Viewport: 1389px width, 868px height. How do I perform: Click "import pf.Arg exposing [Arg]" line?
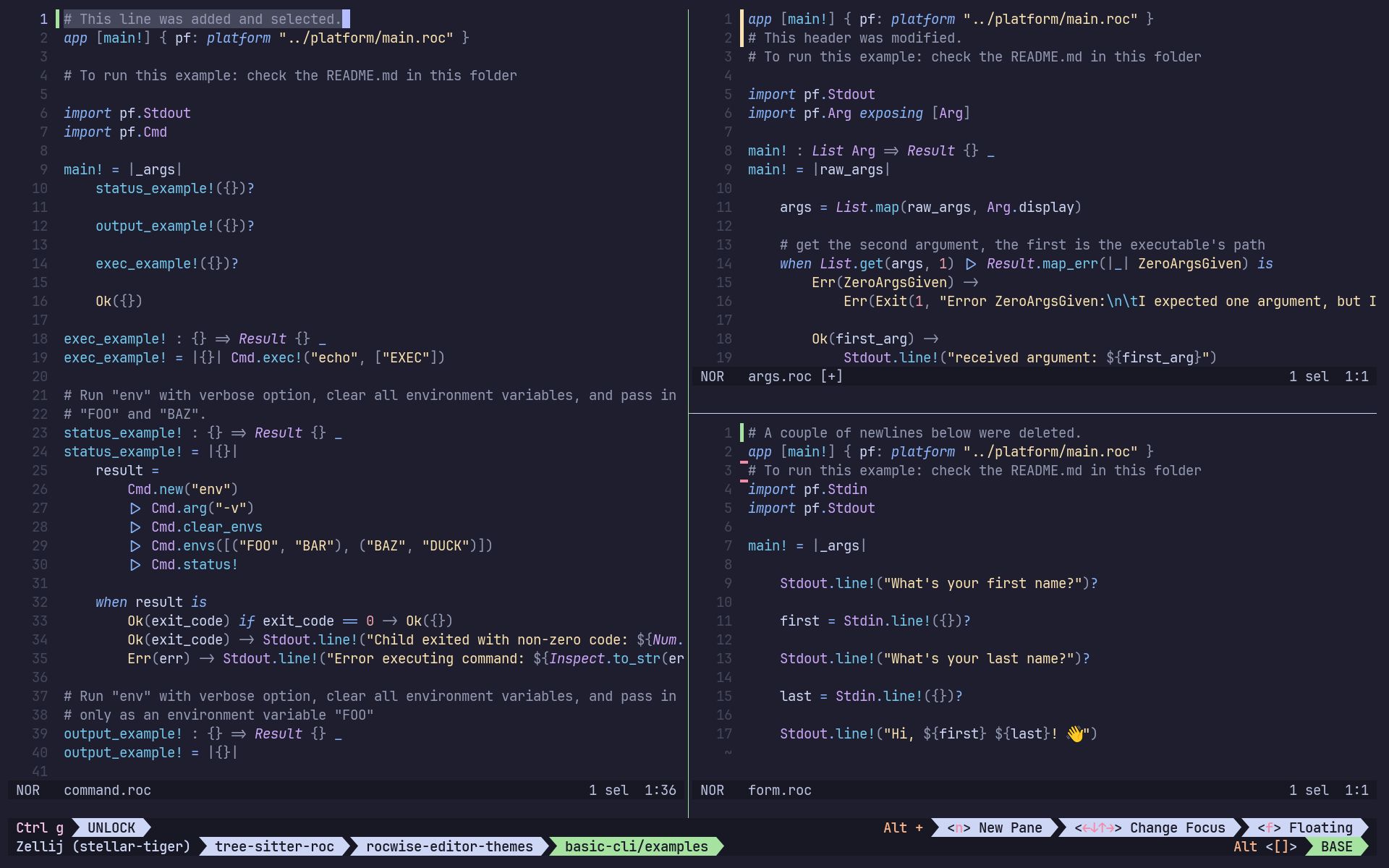[x=859, y=113]
